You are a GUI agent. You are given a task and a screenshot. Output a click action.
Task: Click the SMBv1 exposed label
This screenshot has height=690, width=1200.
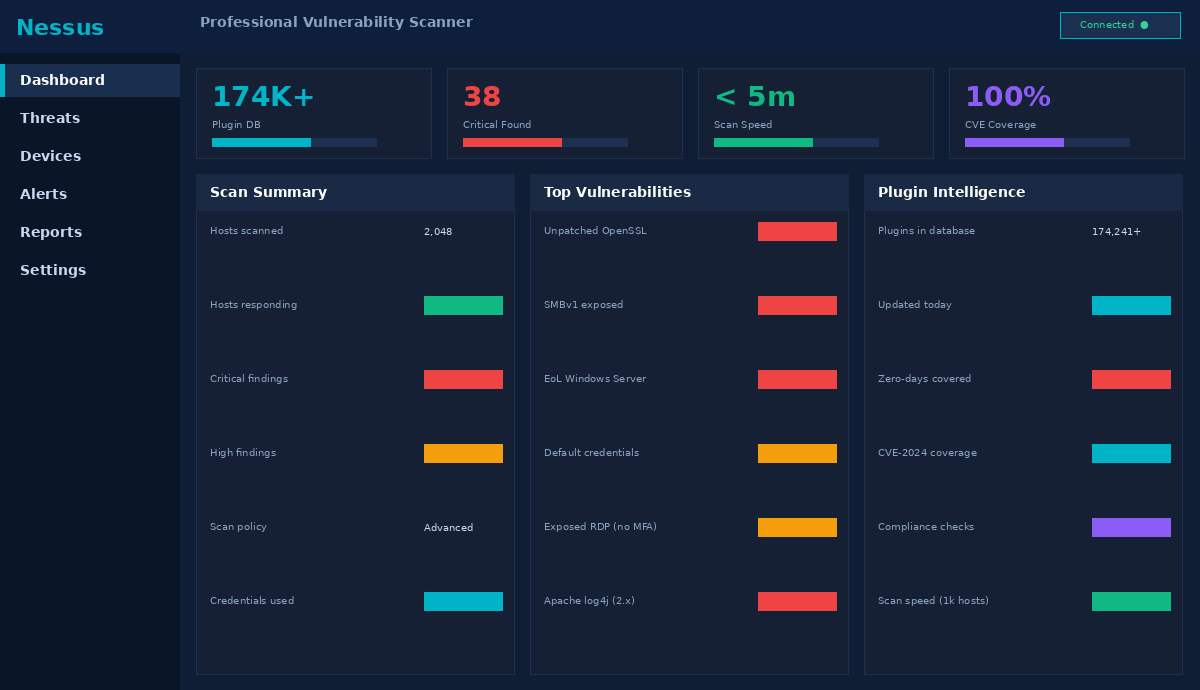583,305
